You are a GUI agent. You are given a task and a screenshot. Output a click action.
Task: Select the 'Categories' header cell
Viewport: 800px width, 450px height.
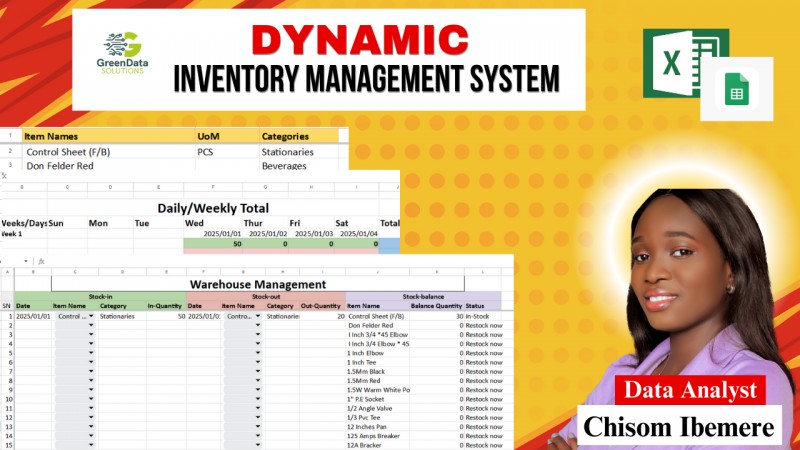coord(298,136)
